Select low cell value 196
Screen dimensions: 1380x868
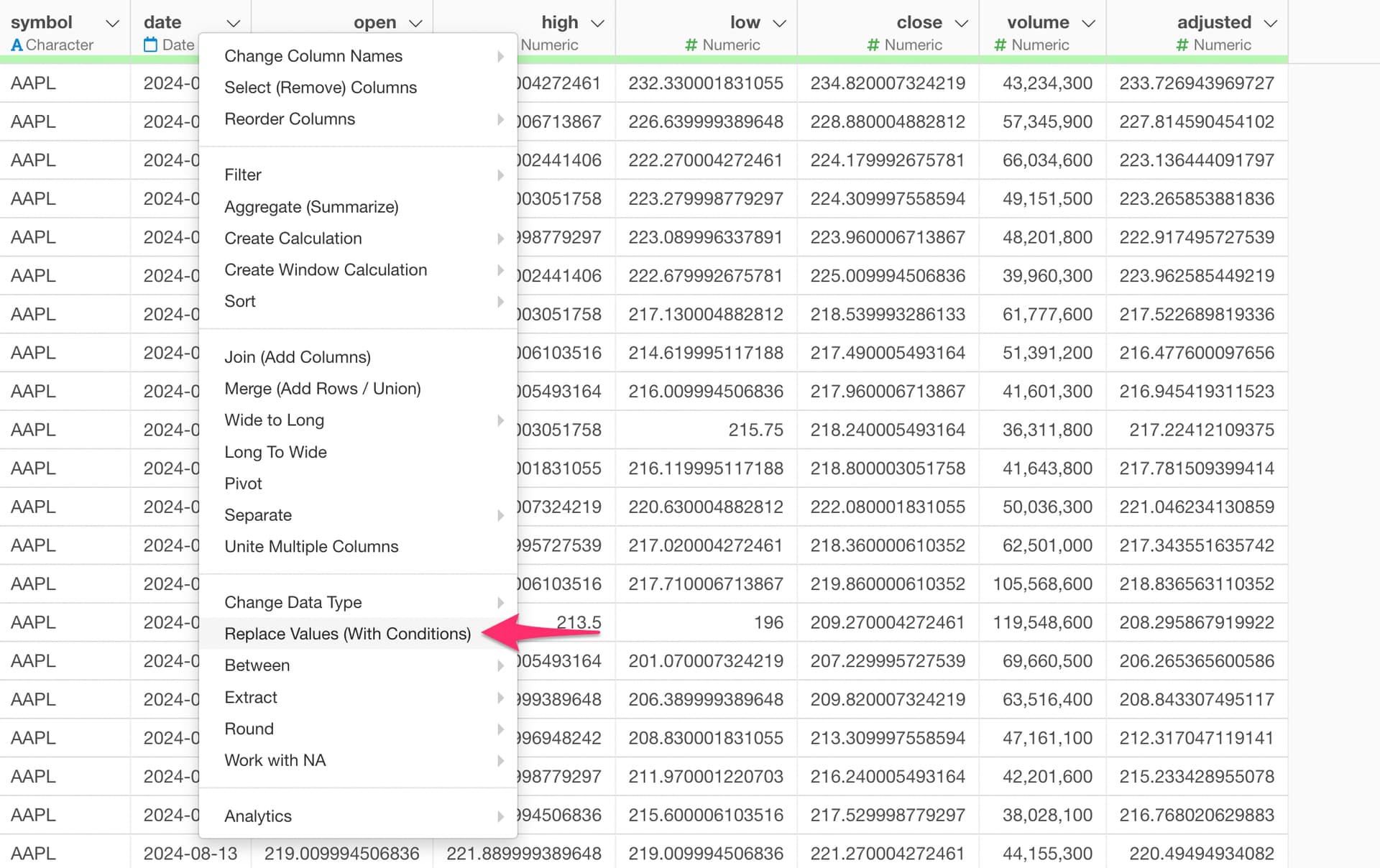point(707,622)
